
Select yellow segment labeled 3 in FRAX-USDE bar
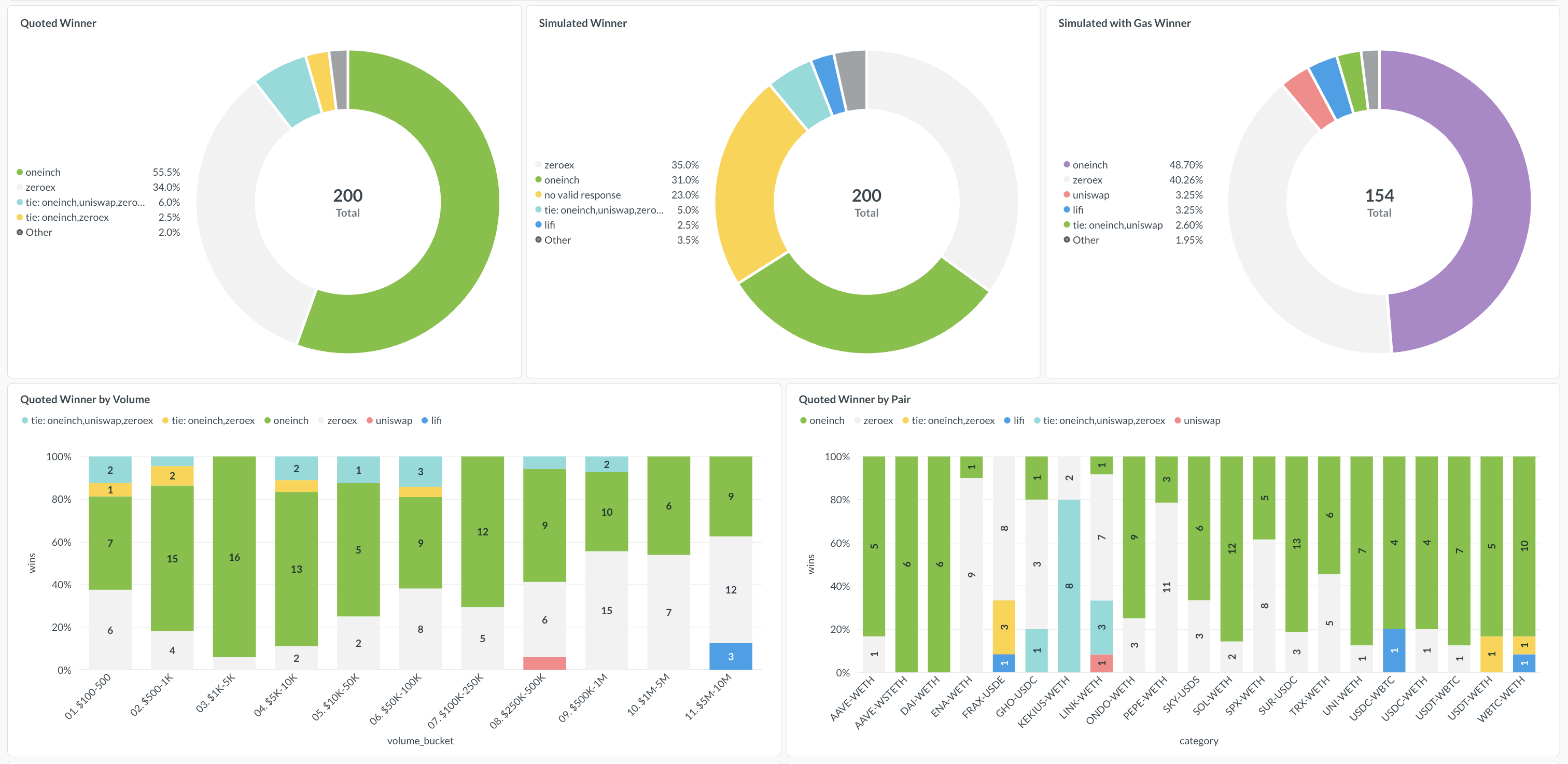(1004, 627)
